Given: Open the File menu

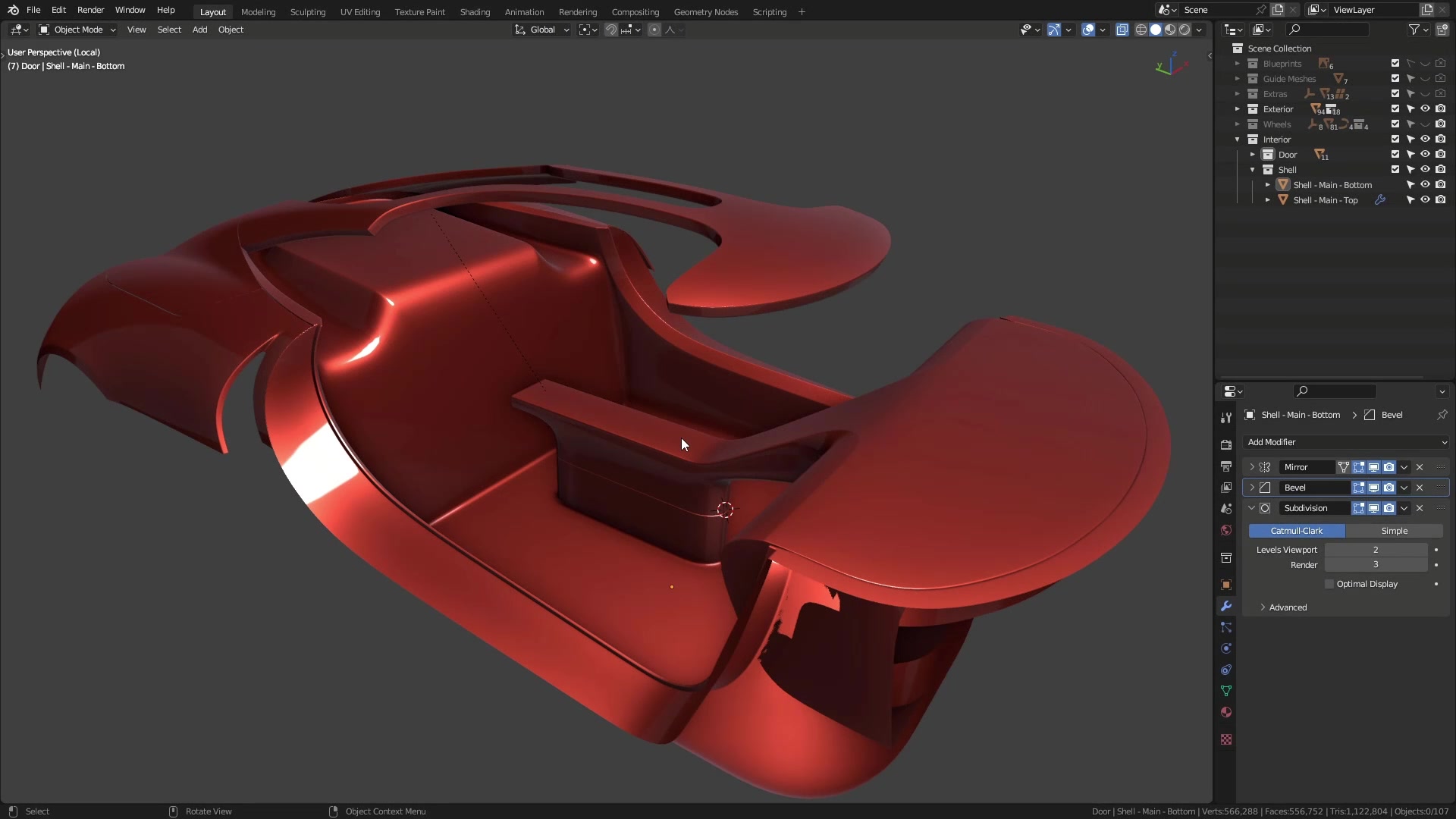Looking at the screenshot, I should [x=33, y=10].
